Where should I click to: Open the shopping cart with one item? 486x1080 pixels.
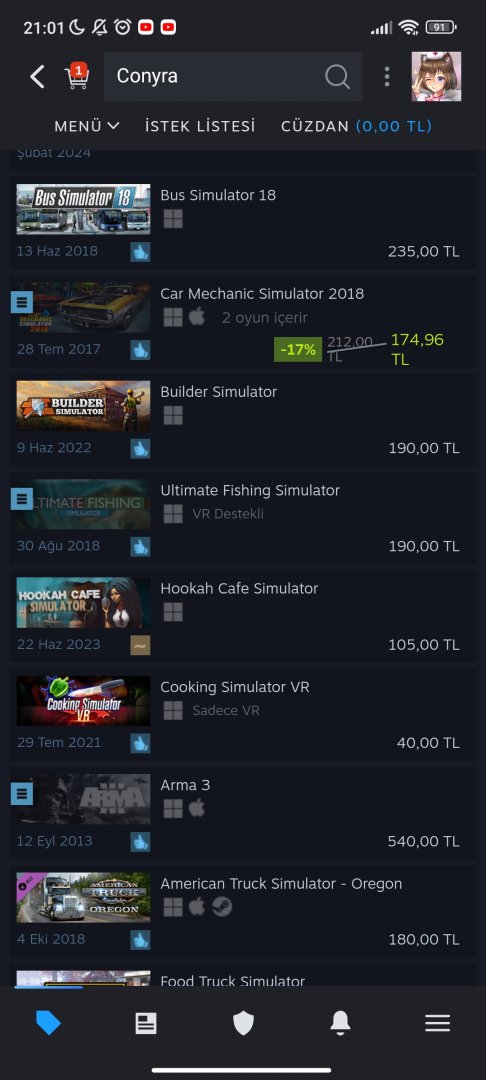pos(76,76)
